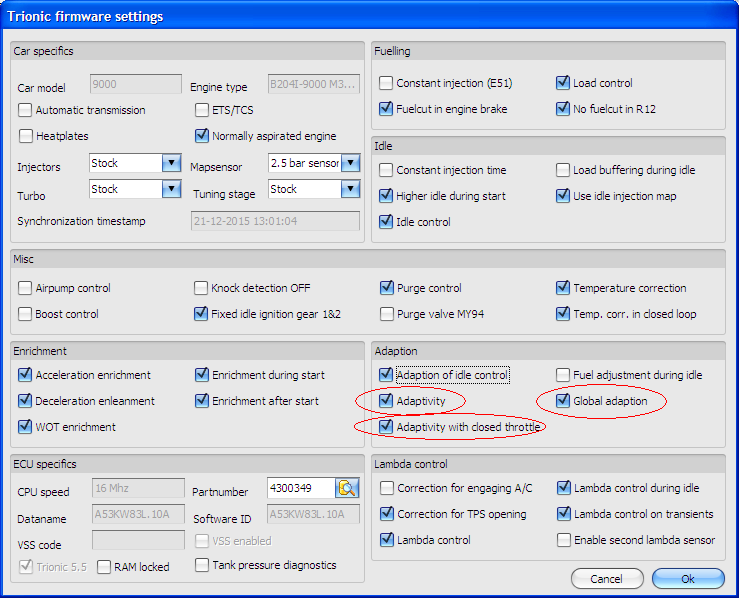Uncheck Global adaption
The height and width of the screenshot is (598, 739).
(563, 401)
